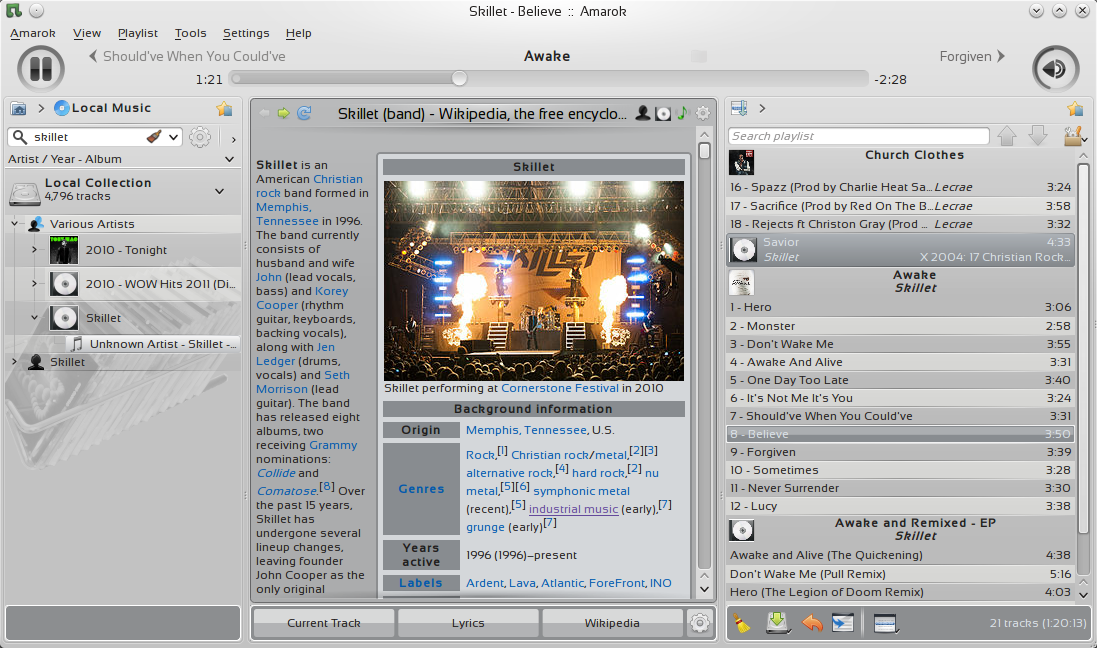Go forward in the Wikipedia applet

click(x=283, y=113)
